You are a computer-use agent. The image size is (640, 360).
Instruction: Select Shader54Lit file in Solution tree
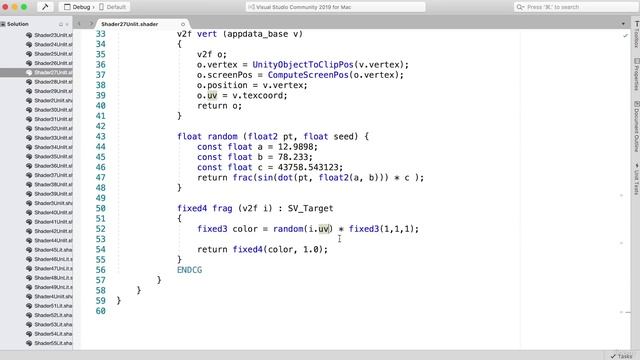pos(49,334)
